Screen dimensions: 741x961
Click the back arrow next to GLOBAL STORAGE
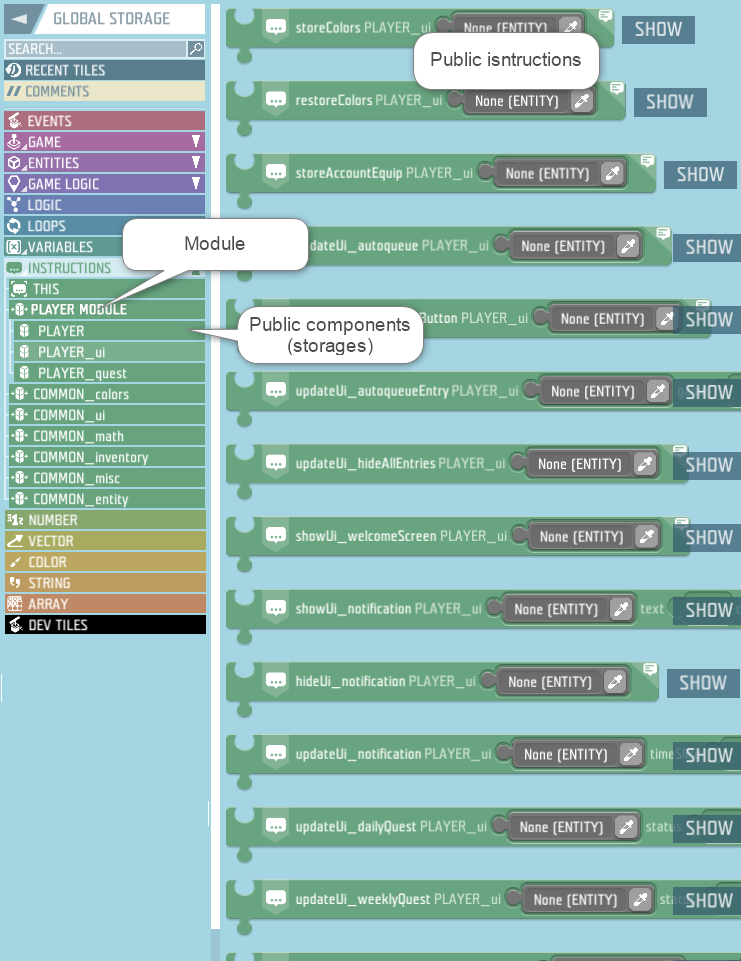(20, 18)
